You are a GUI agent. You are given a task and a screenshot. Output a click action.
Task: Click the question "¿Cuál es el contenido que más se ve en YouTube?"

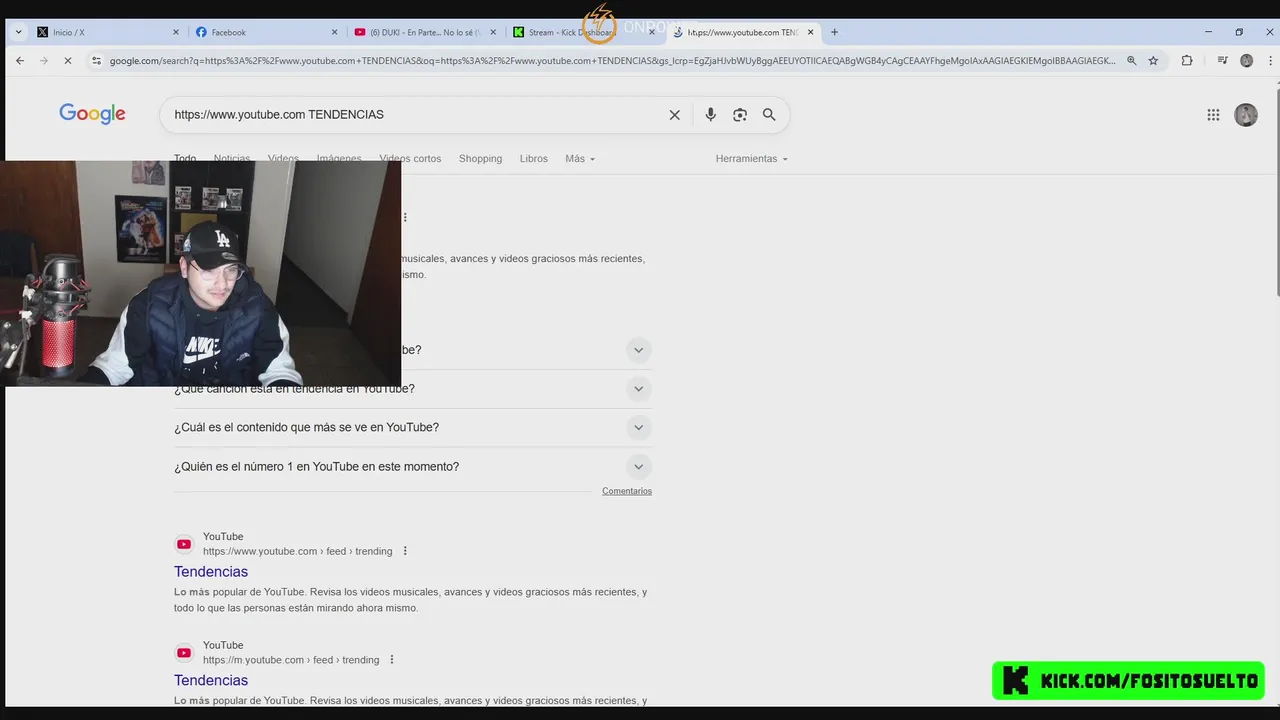click(x=306, y=428)
